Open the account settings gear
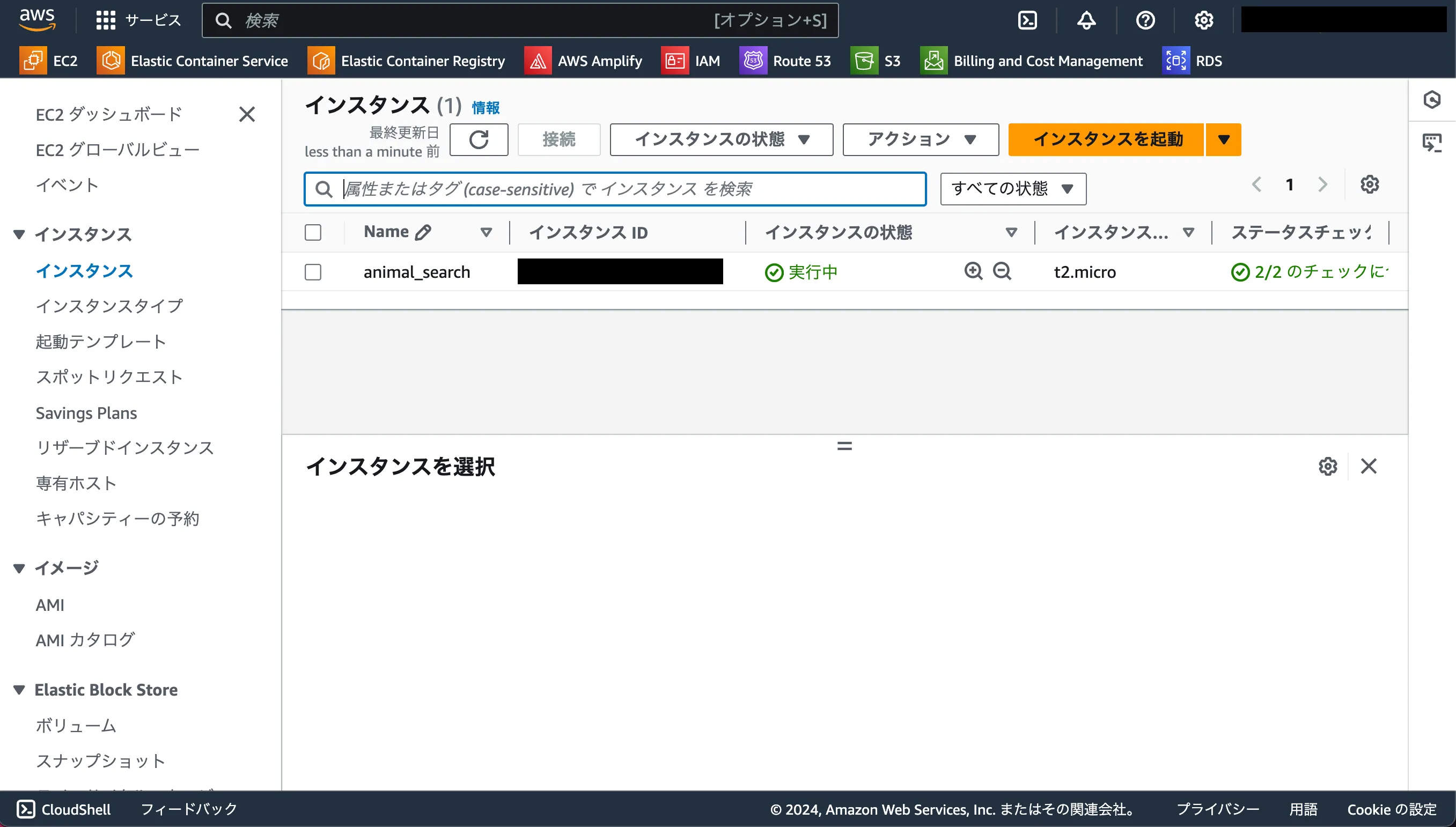 (1203, 20)
